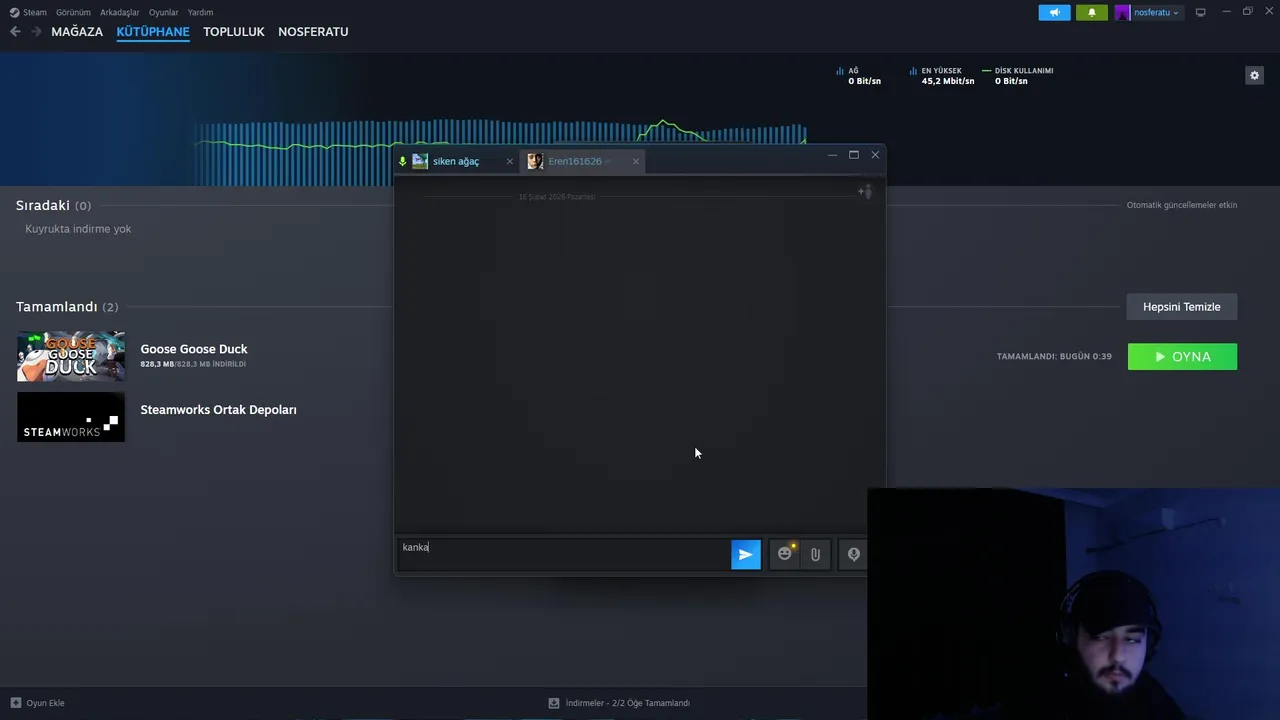
Task: Click Hepsini Temizle button
Action: [x=1182, y=307]
